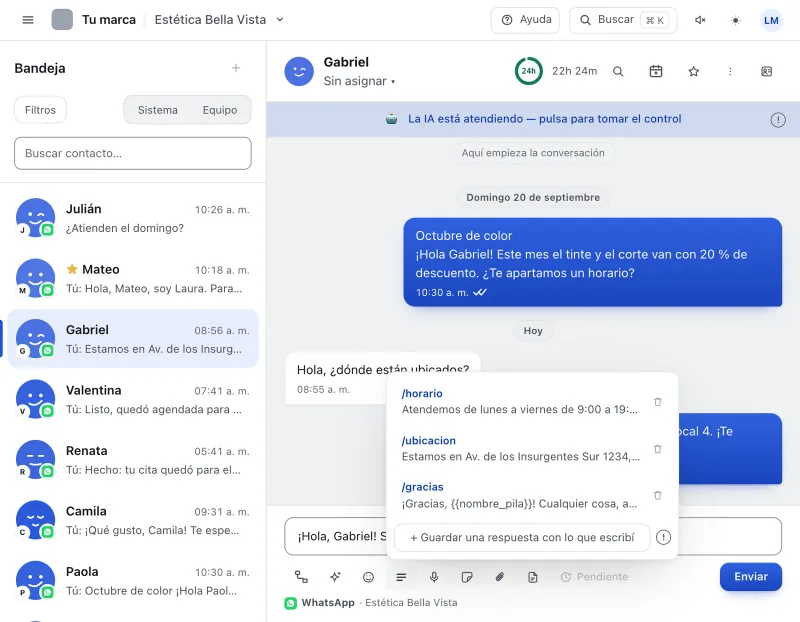Star the Gabriel conversation
Screen dimensions: 800x622
(693, 71)
